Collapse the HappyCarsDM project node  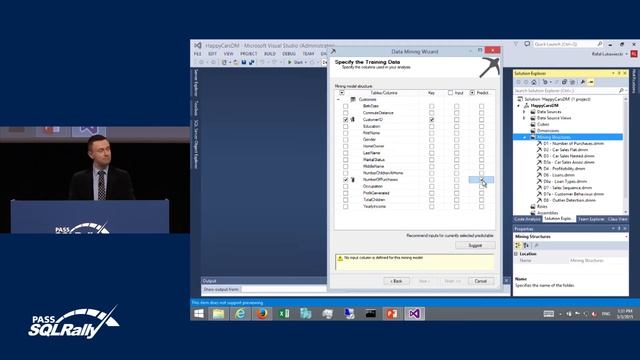click(519, 105)
